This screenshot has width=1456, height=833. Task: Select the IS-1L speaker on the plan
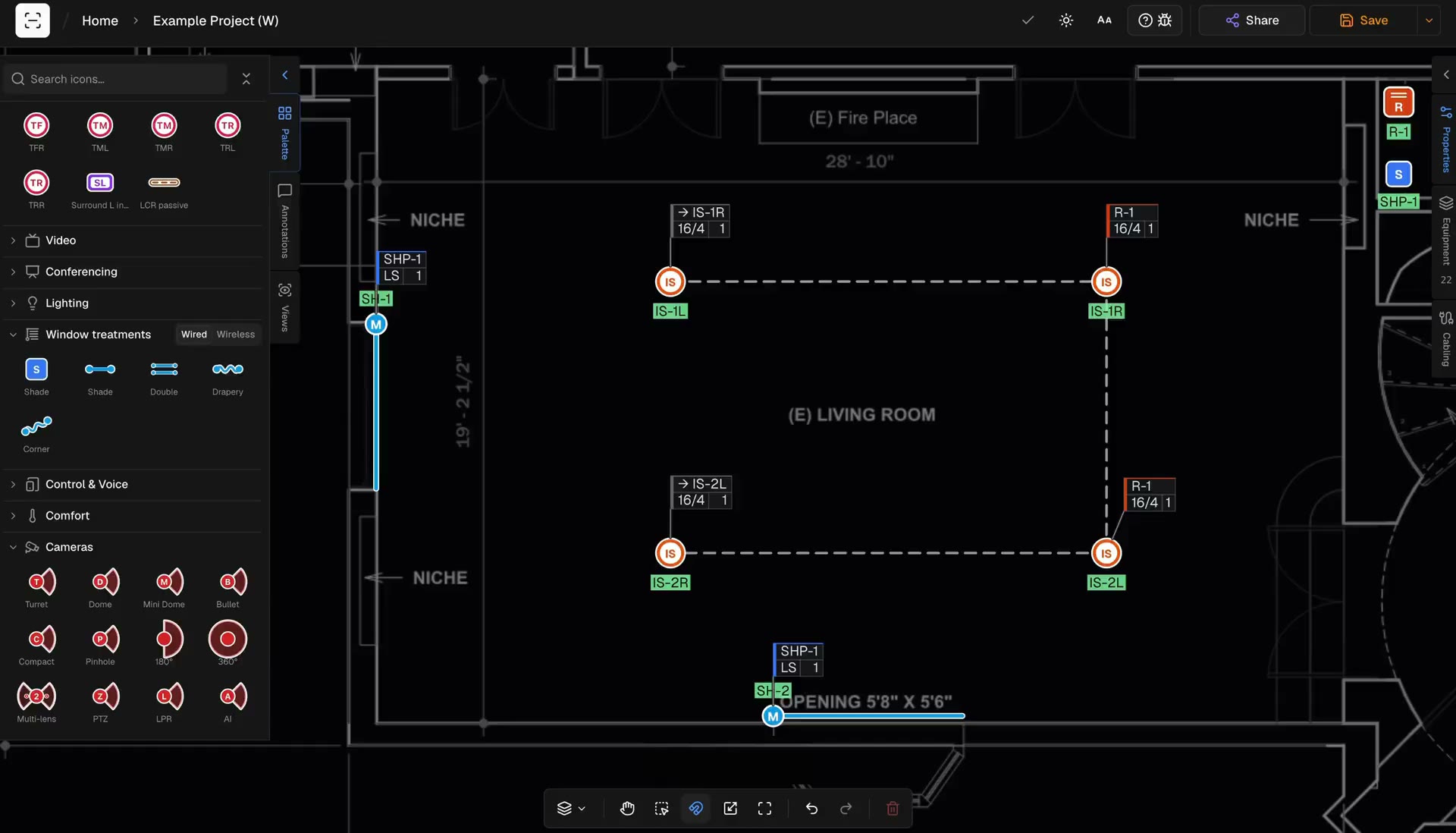pos(670,282)
